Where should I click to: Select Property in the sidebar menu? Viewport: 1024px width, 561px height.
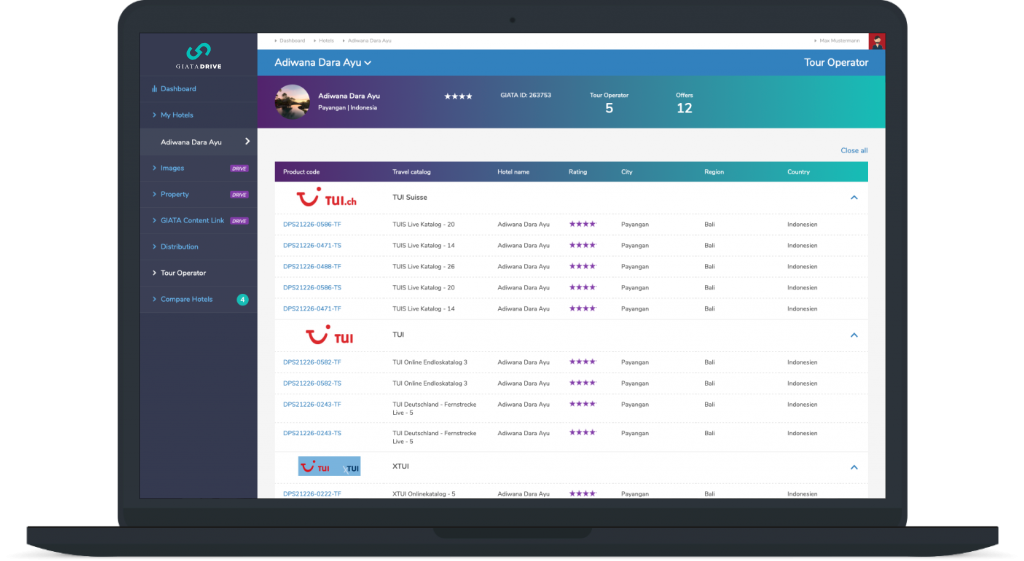174,194
